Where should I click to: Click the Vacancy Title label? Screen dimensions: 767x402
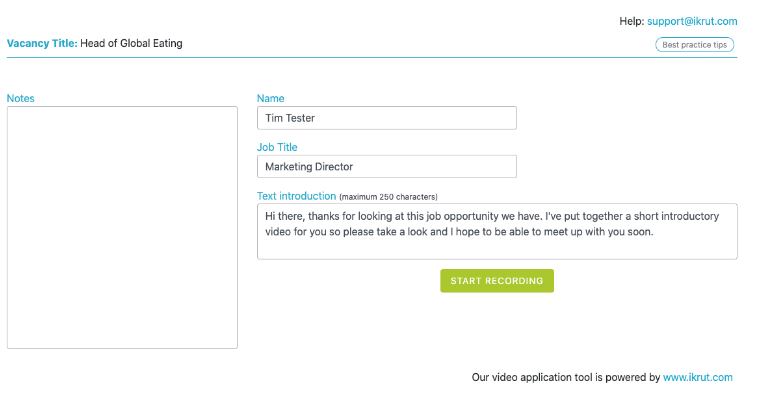[x=42, y=43]
